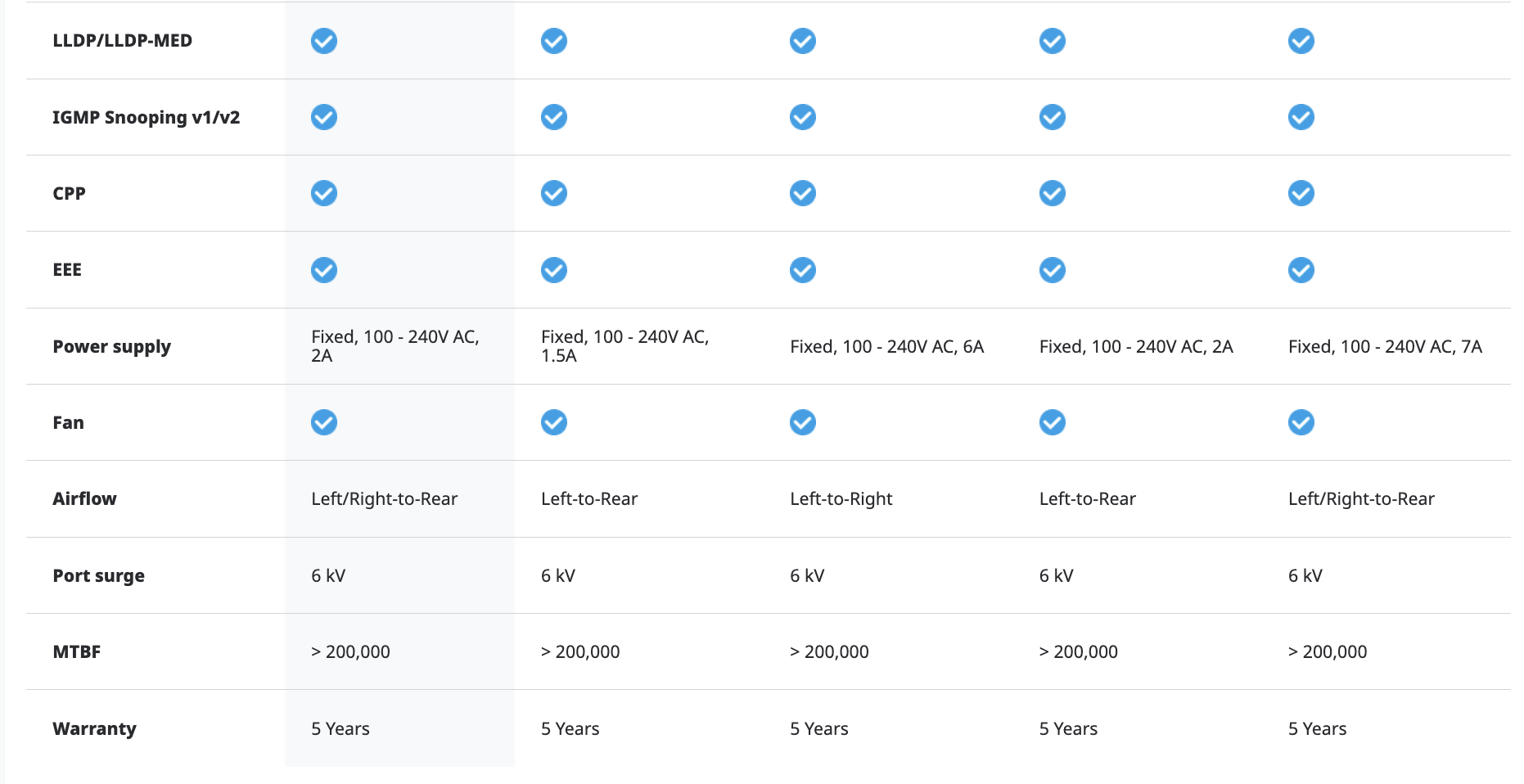Click the 'Port surge' row label
The height and width of the screenshot is (784, 1524).
[x=98, y=575]
